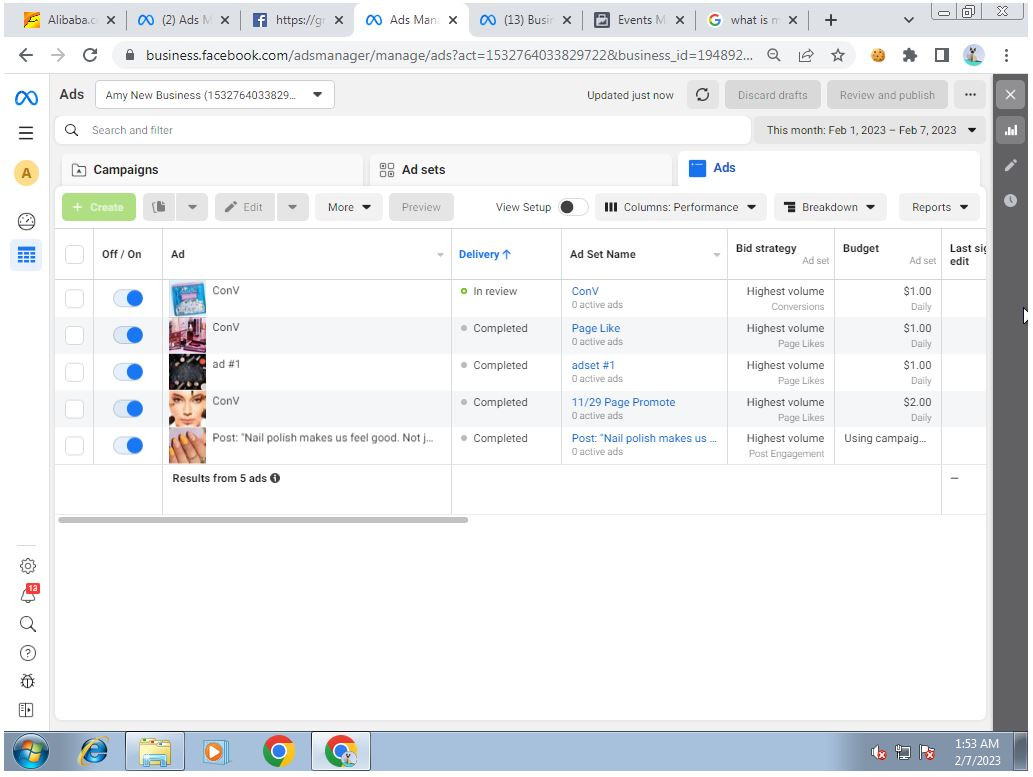Click the nail polish post ad thumbnail

click(187, 446)
